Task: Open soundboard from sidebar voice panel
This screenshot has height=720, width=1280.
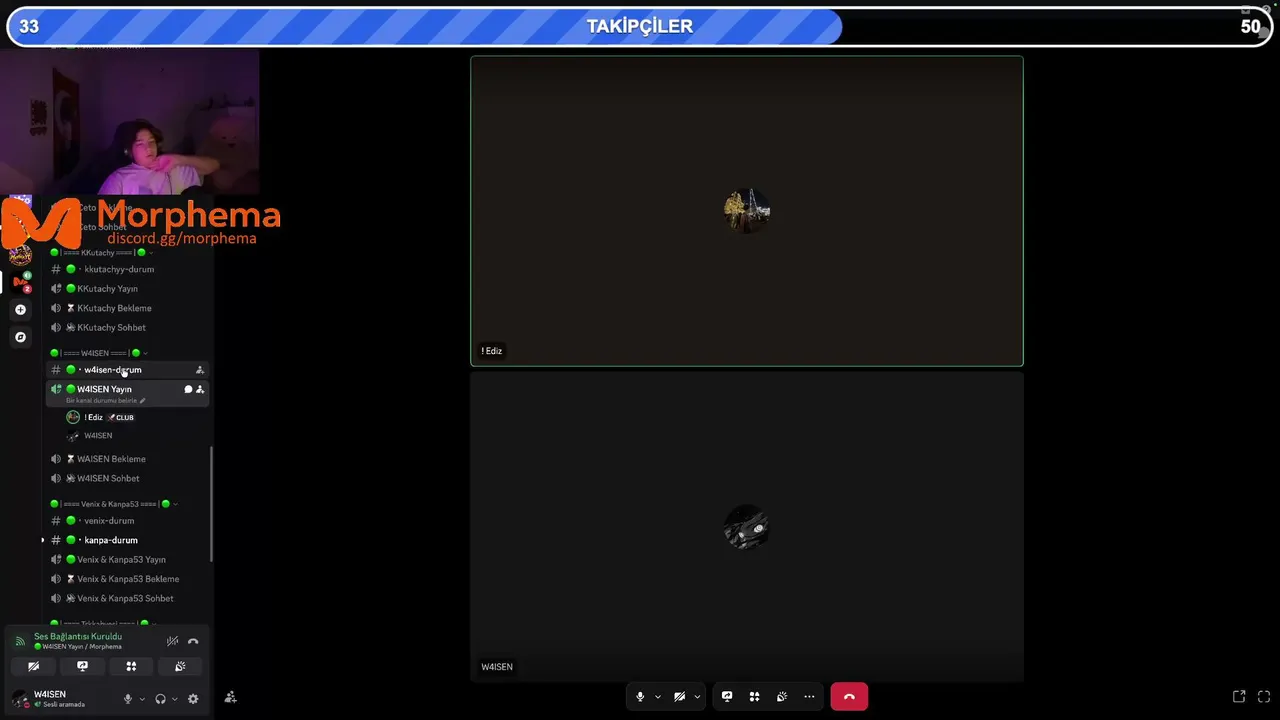Action: [x=180, y=666]
